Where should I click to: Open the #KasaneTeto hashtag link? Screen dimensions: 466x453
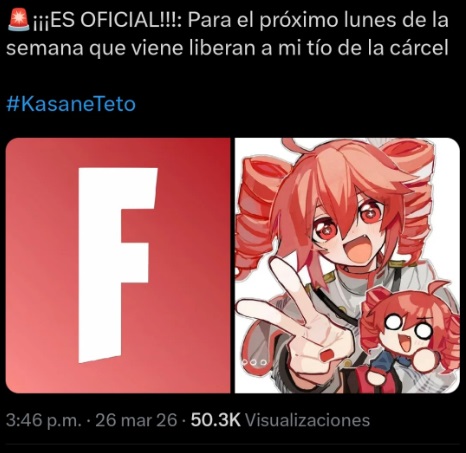pos(71,104)
